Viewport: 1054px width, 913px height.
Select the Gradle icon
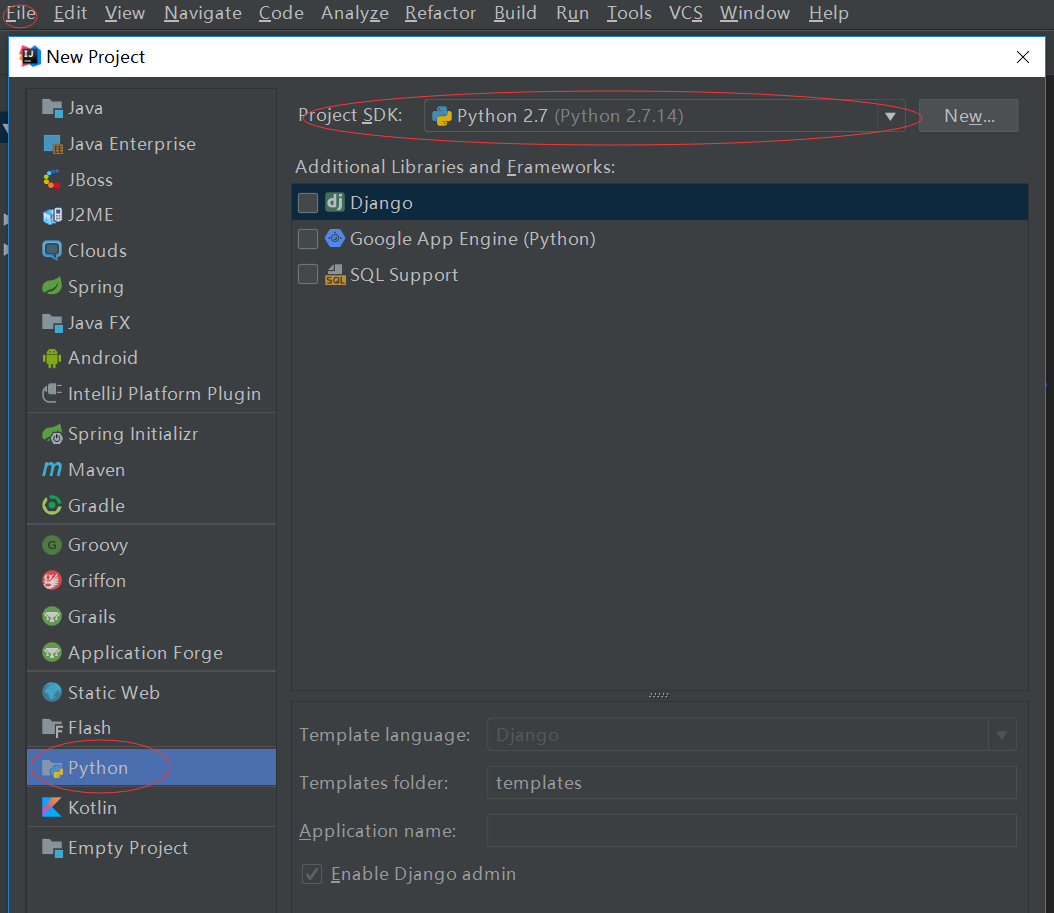52,506
